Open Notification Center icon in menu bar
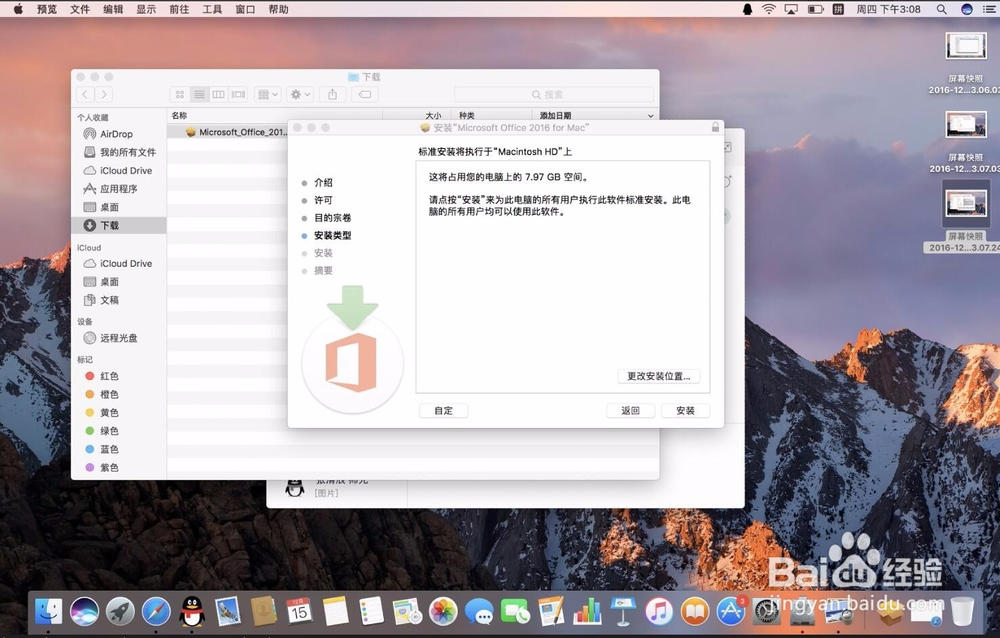1000x638 pixels. tap(989, 9)
